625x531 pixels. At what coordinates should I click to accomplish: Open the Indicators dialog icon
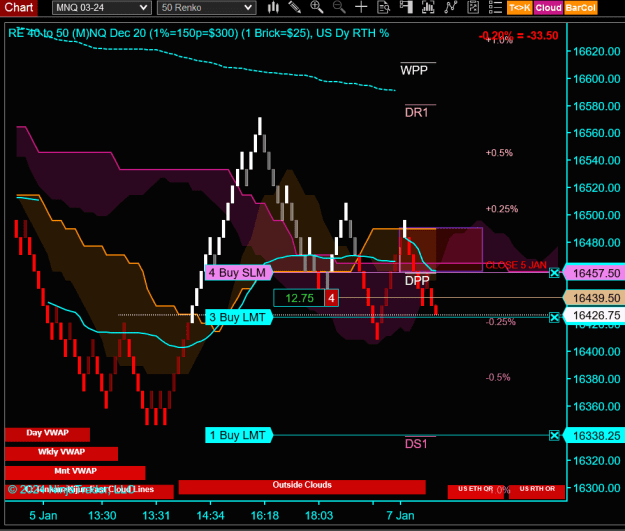450,7
